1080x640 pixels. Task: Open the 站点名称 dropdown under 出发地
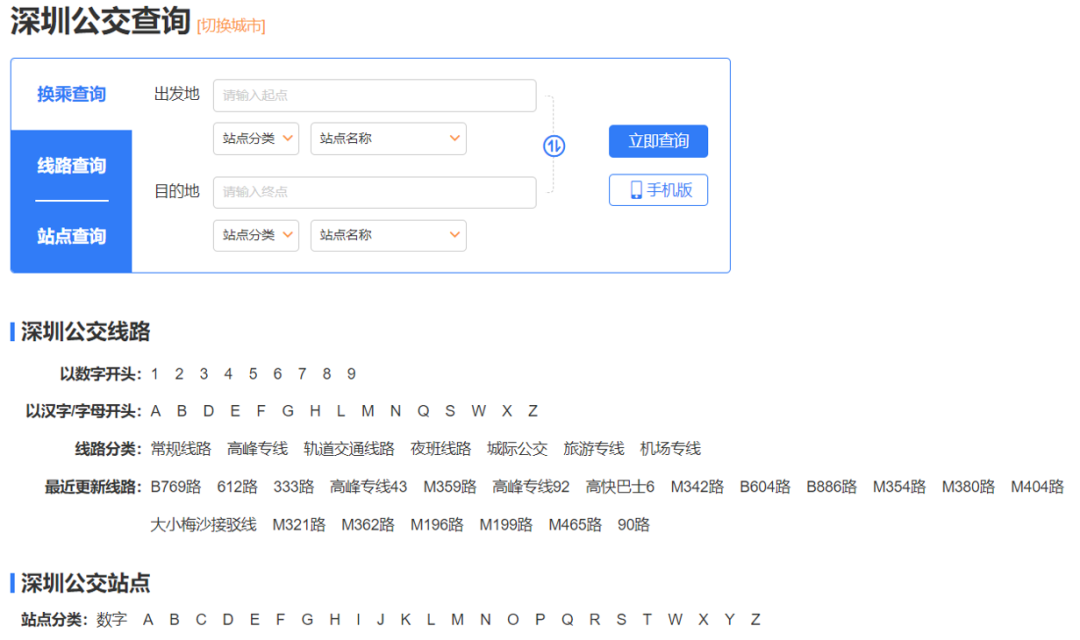(388, 138)
